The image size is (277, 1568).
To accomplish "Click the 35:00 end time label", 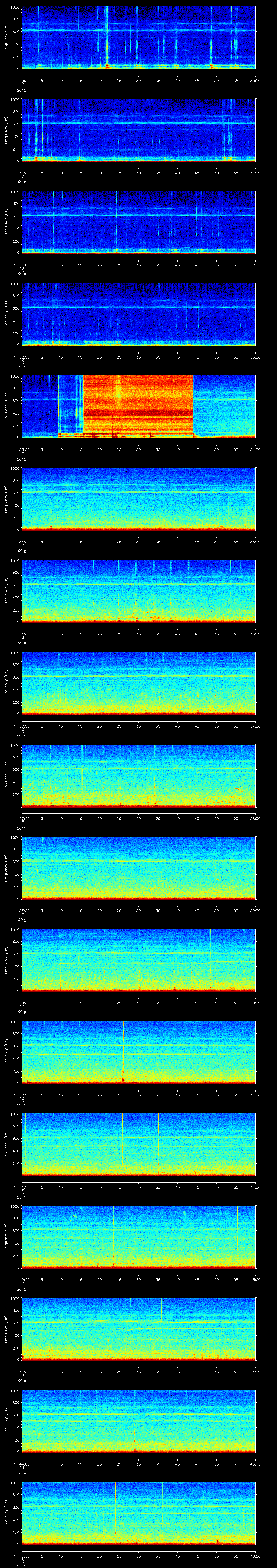I will [256, 542].
